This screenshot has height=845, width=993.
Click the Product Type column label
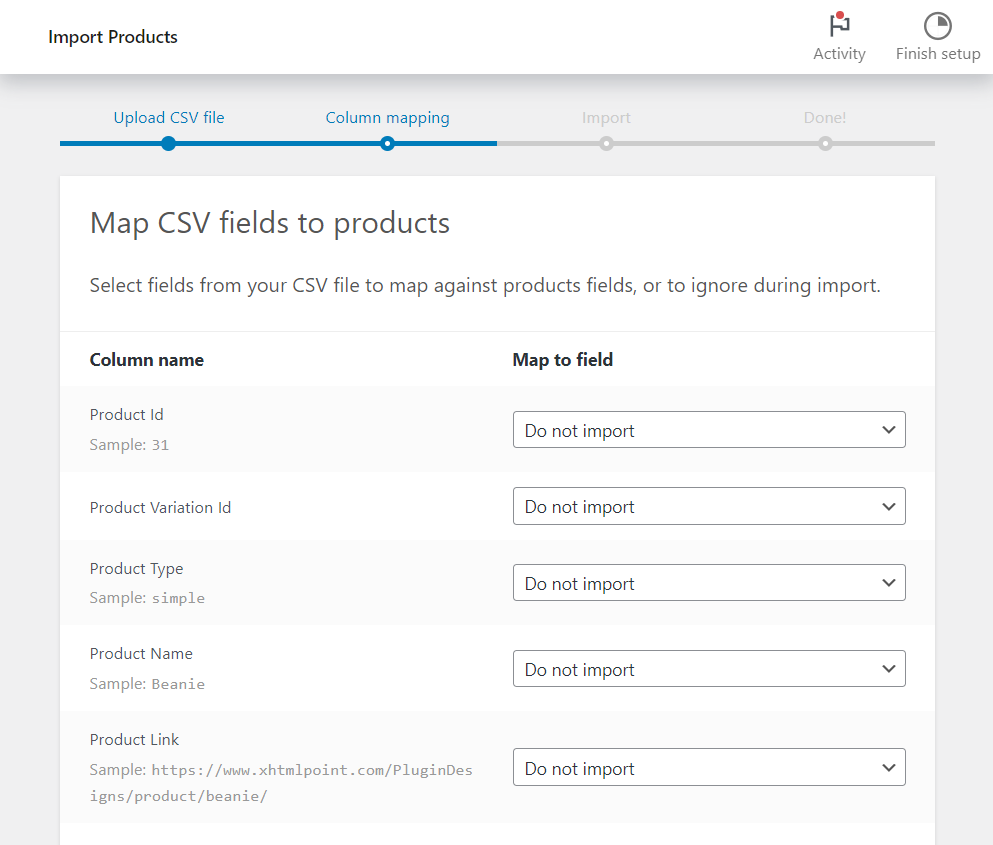136,569
